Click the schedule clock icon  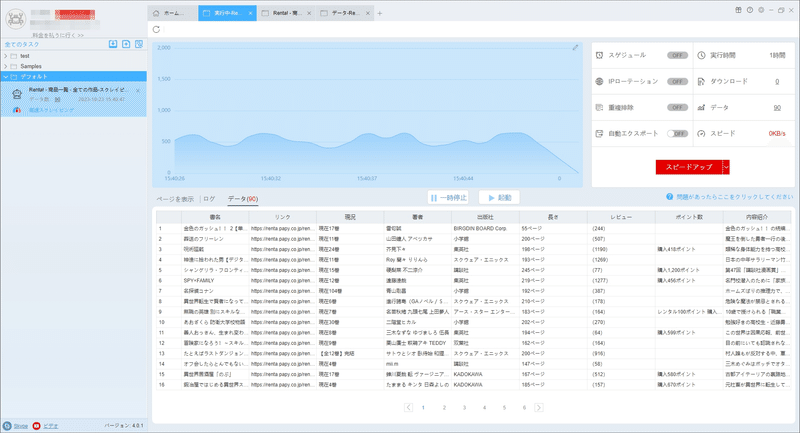(599, 55)
